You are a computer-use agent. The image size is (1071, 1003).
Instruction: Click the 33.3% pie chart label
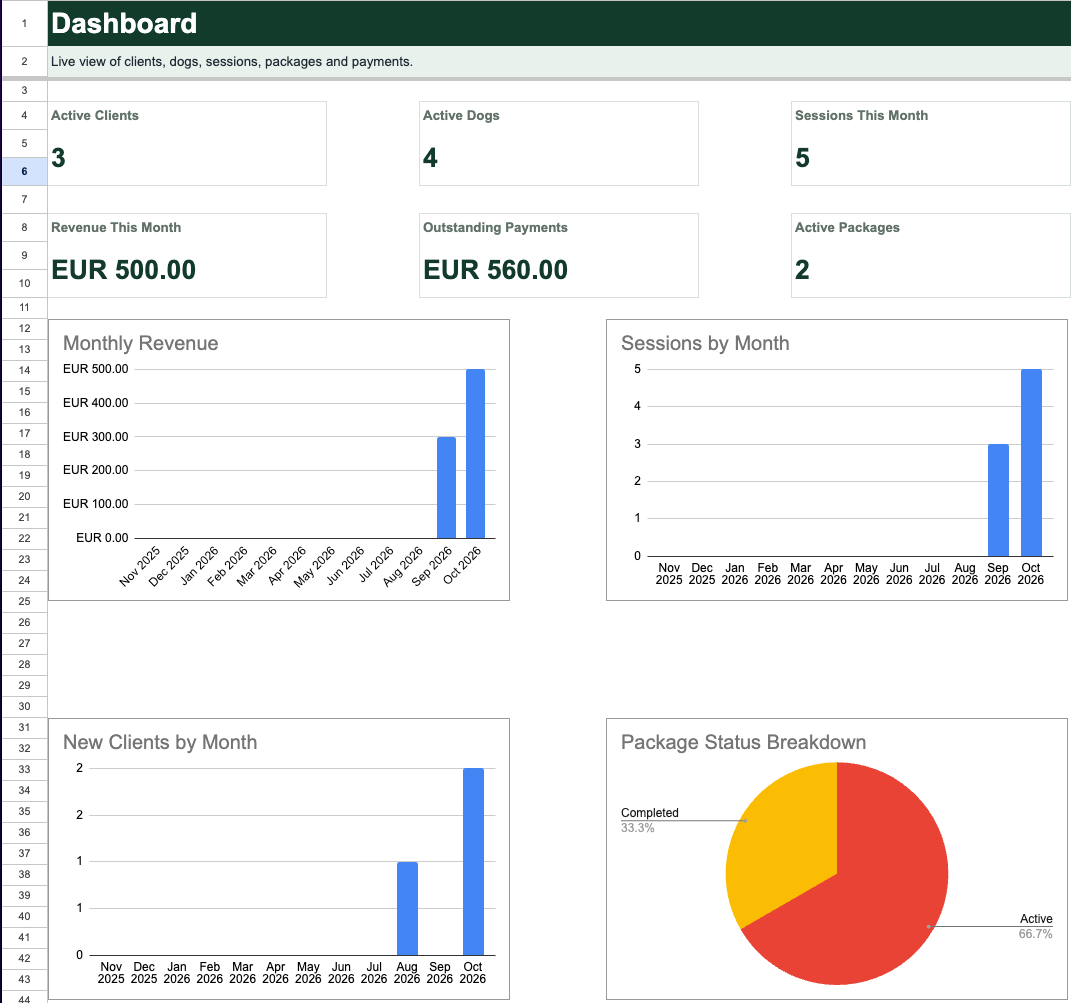tap(637, 827)
